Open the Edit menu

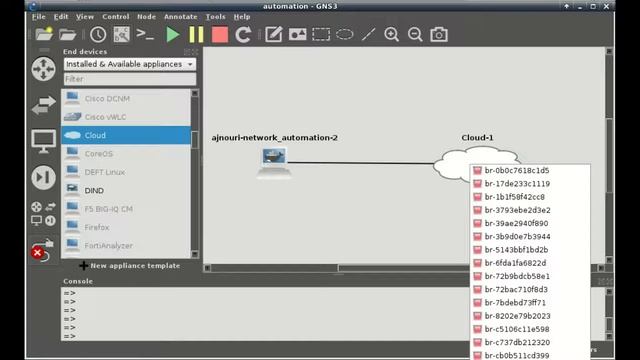click(61, 17)
